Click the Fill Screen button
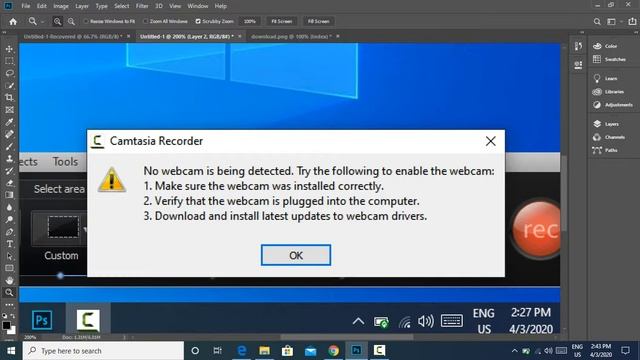This screenshot has width=640, height=360. point(318,21)
